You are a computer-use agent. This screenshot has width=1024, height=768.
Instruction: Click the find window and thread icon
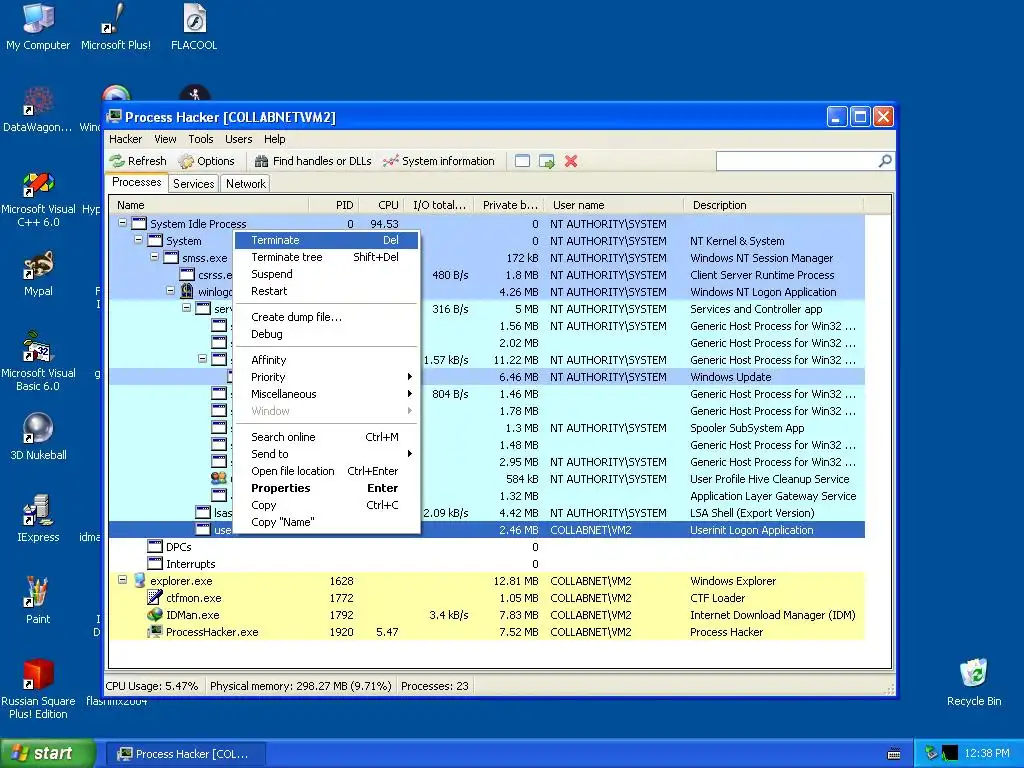[547, 161]
